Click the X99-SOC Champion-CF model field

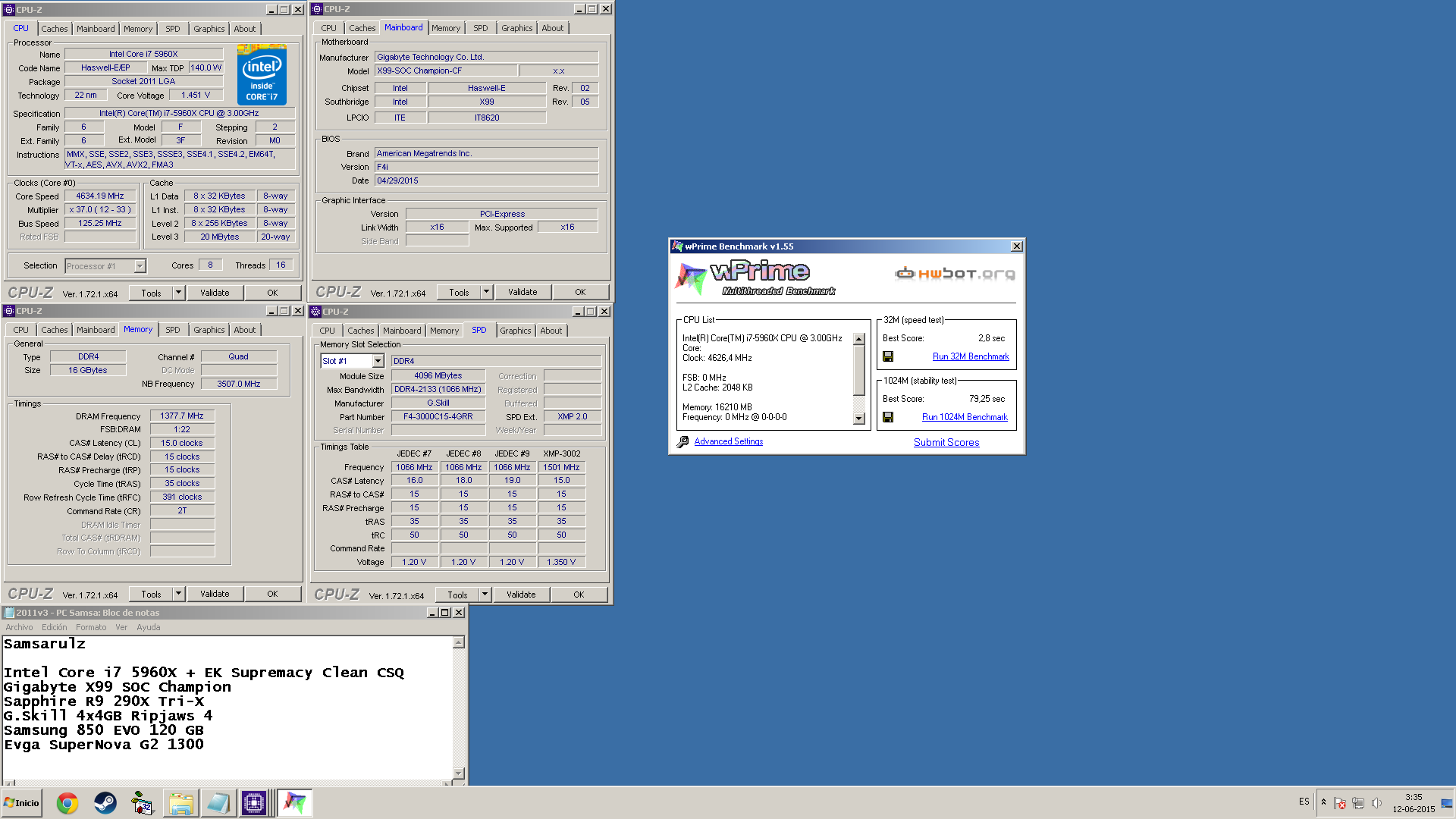click(446, 71)
